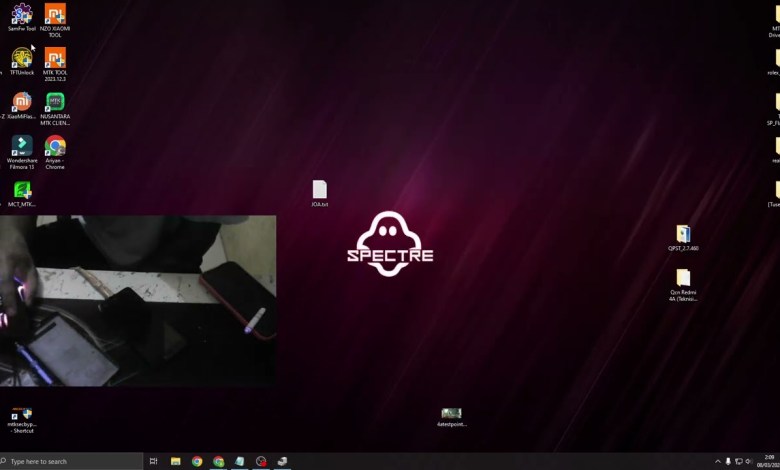The image size is (780, 470).
Task: Select the MCT_MTK desktop shortcut
Action: (x=22, y=190)
